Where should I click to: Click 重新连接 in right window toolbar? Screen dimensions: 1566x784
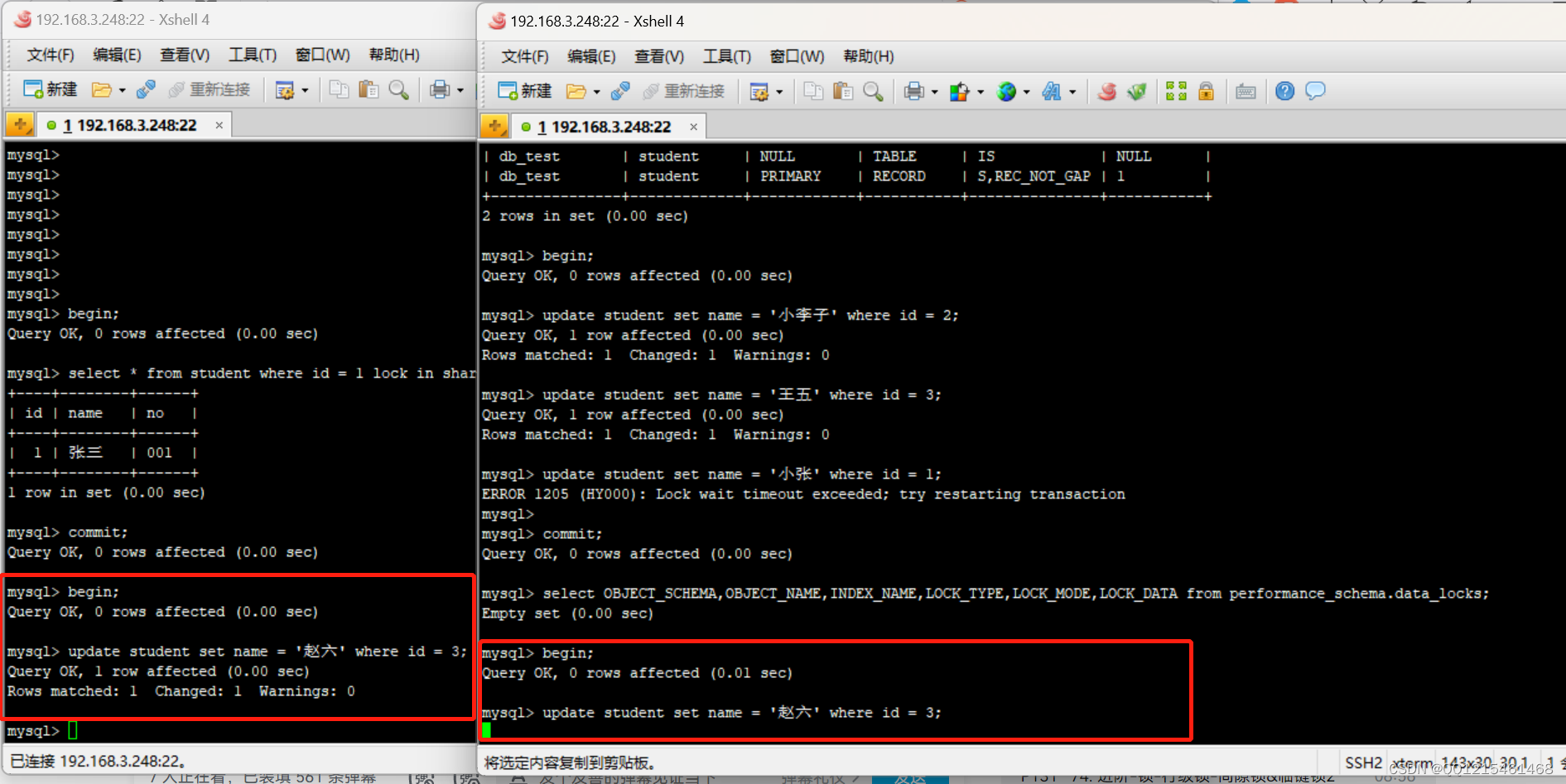pyautogui.click(x=684, y=91)
